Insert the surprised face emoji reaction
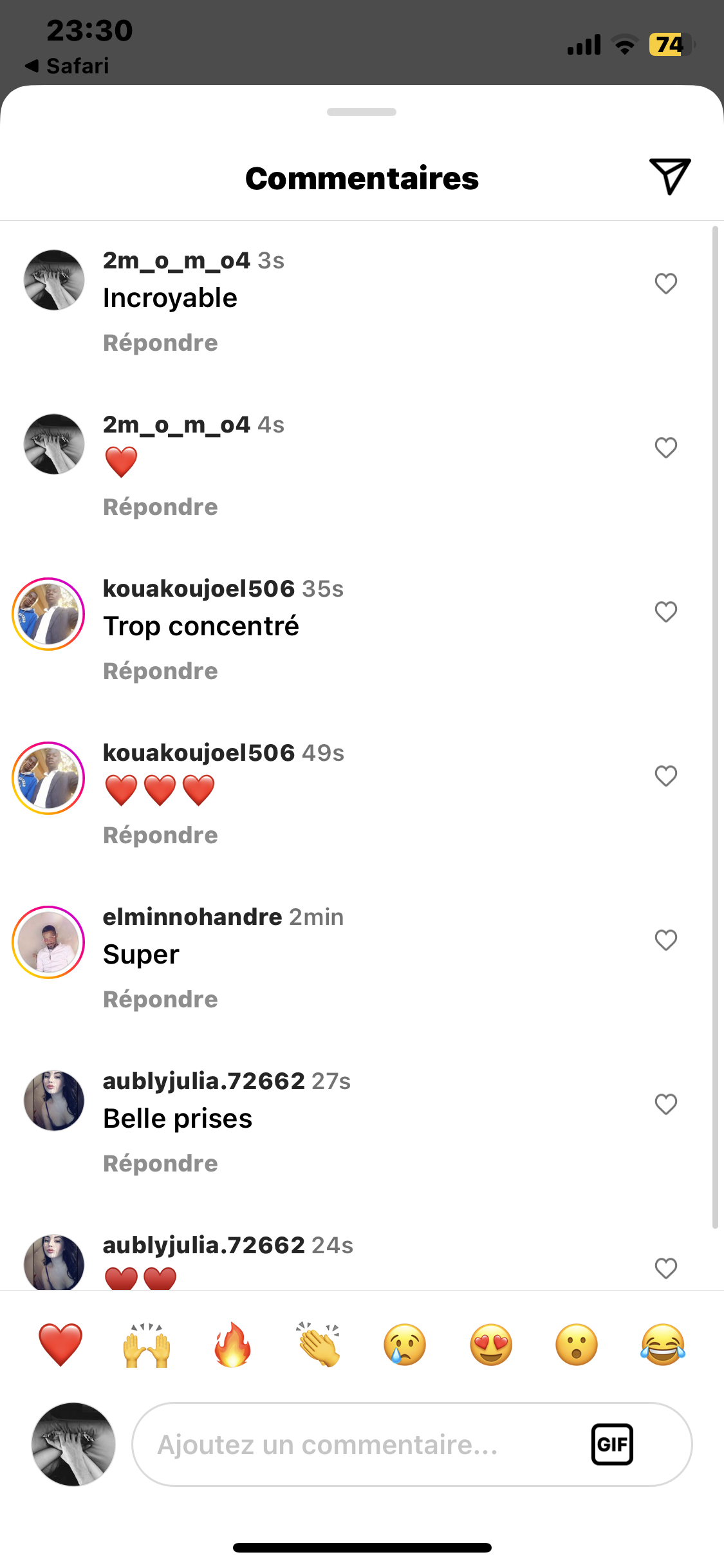 577,1345
